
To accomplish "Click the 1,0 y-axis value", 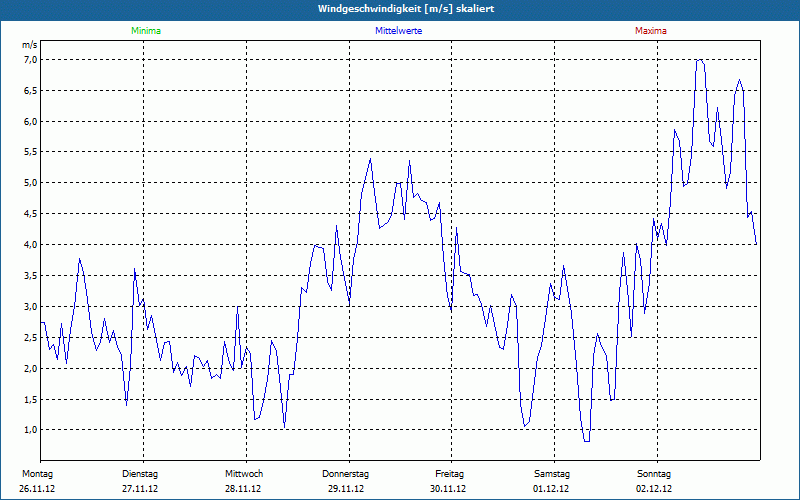I will click(x=30, y=430).
